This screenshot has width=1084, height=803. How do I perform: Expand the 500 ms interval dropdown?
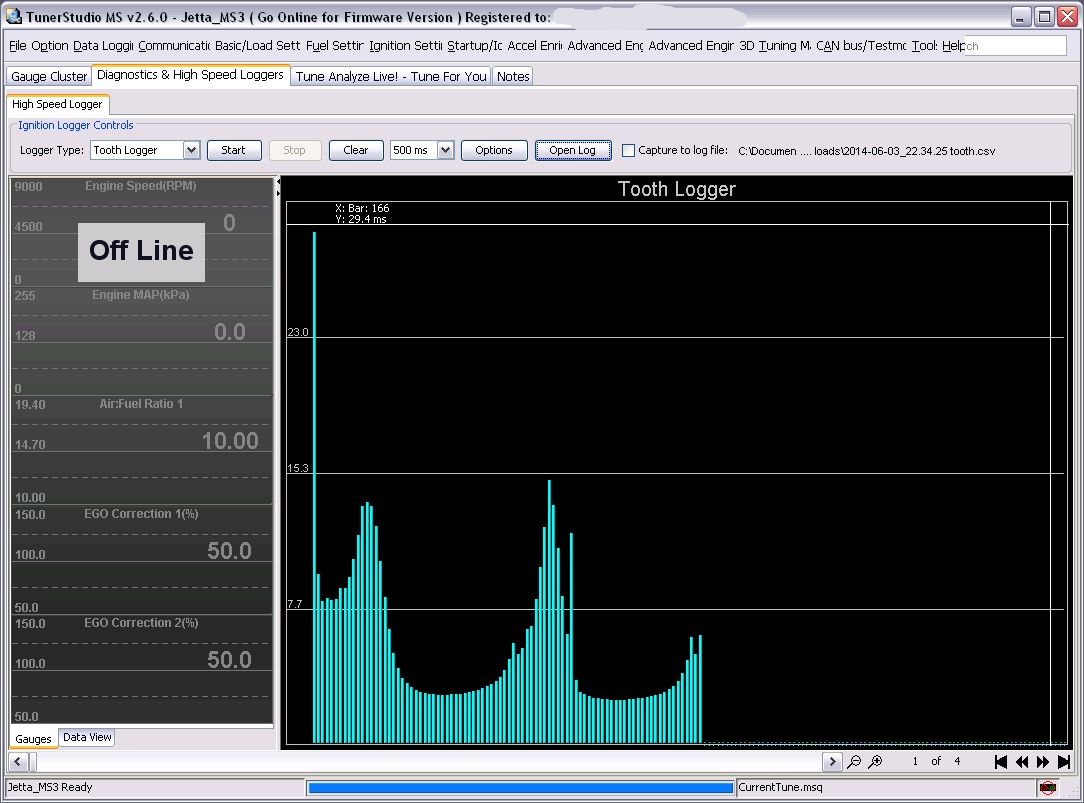click(x=445, y=150)
